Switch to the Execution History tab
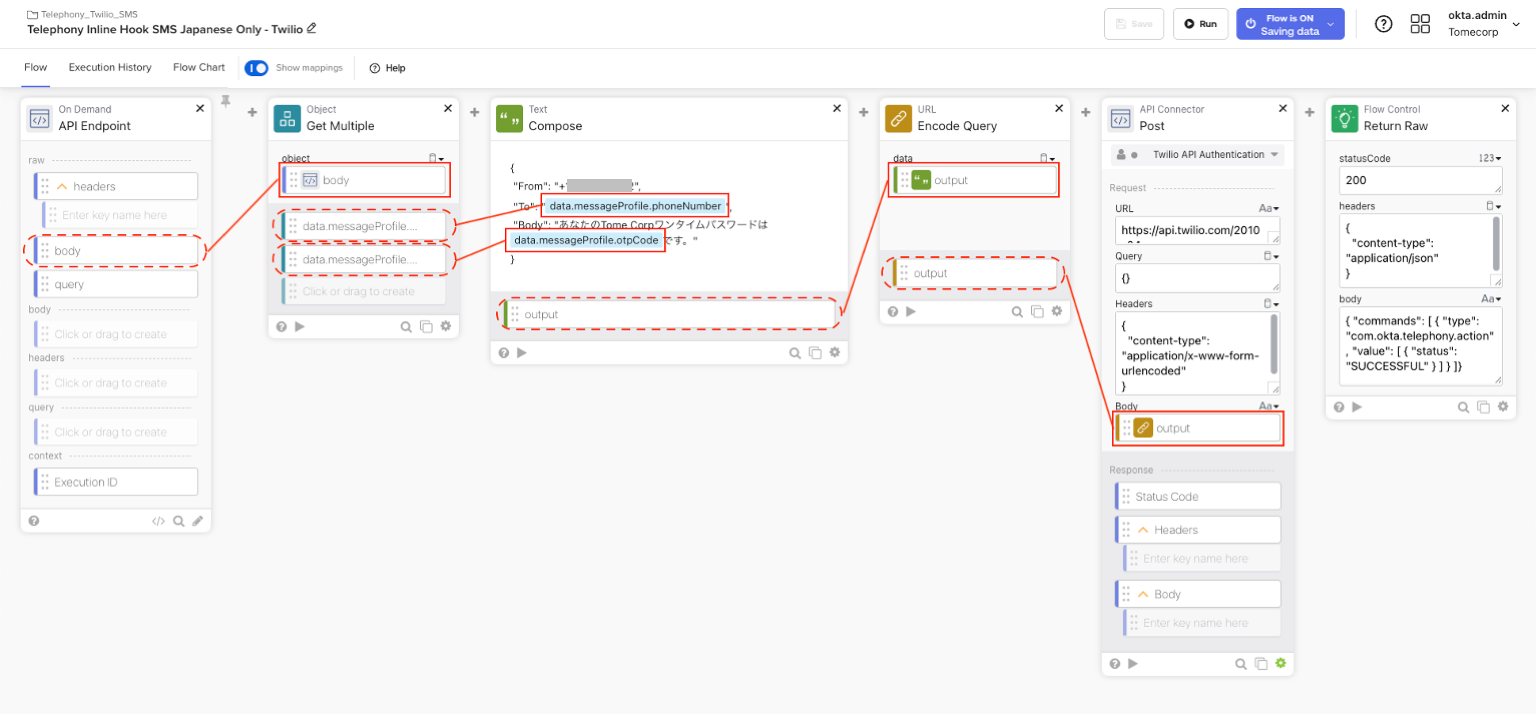The width and height of the screenshot is (1536, 714). [x=110, y=68]
